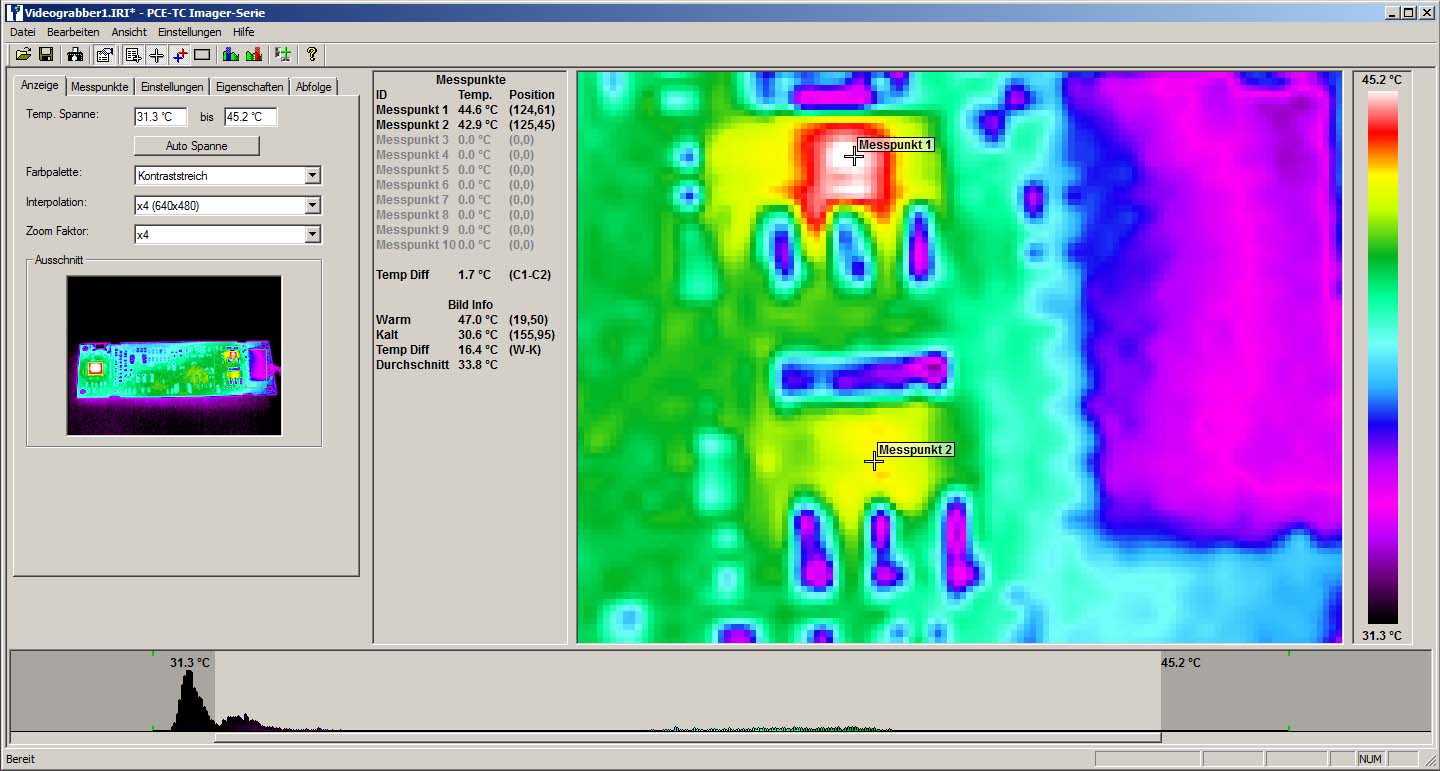Click the print icon in the toolbar

coord(75,54)
